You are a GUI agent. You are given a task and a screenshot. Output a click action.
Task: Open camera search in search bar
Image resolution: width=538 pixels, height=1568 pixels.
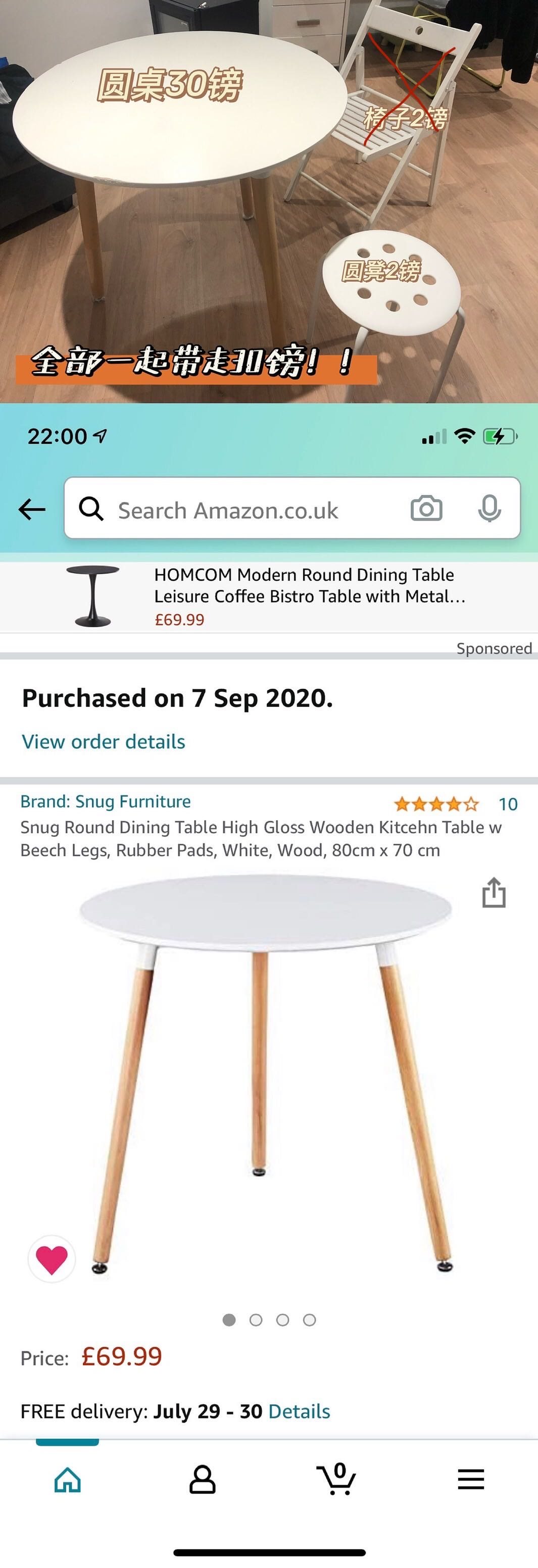(x=426, y=508)
